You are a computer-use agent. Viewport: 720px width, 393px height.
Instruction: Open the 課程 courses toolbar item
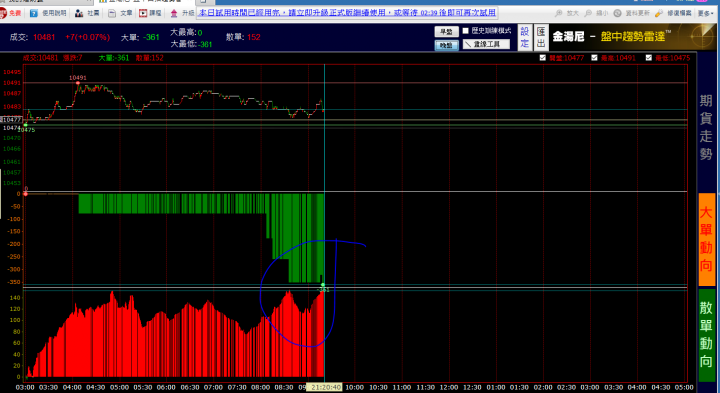point(151,13)
